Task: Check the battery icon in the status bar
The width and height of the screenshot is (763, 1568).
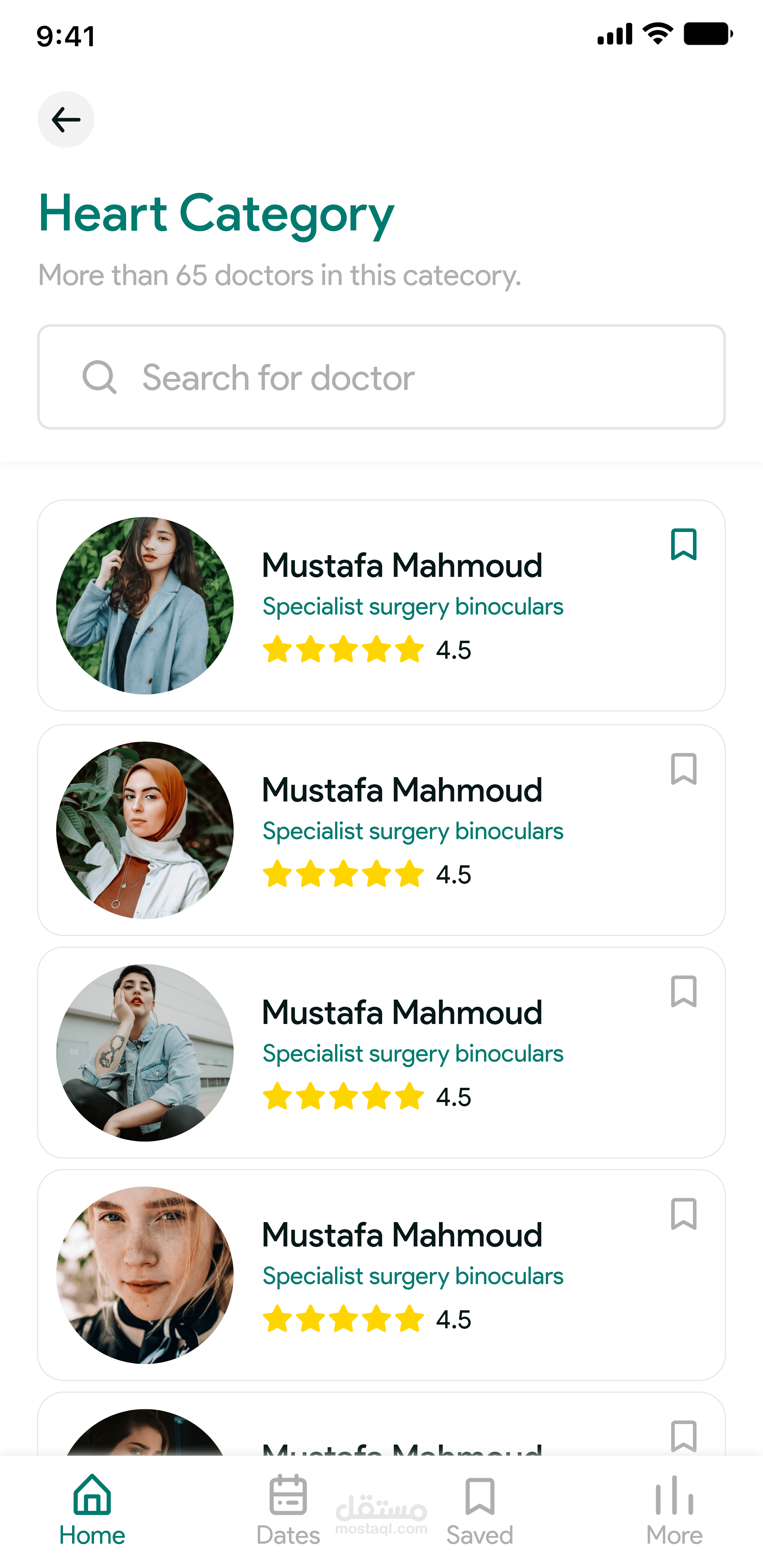Action: (x=708, y=34)
